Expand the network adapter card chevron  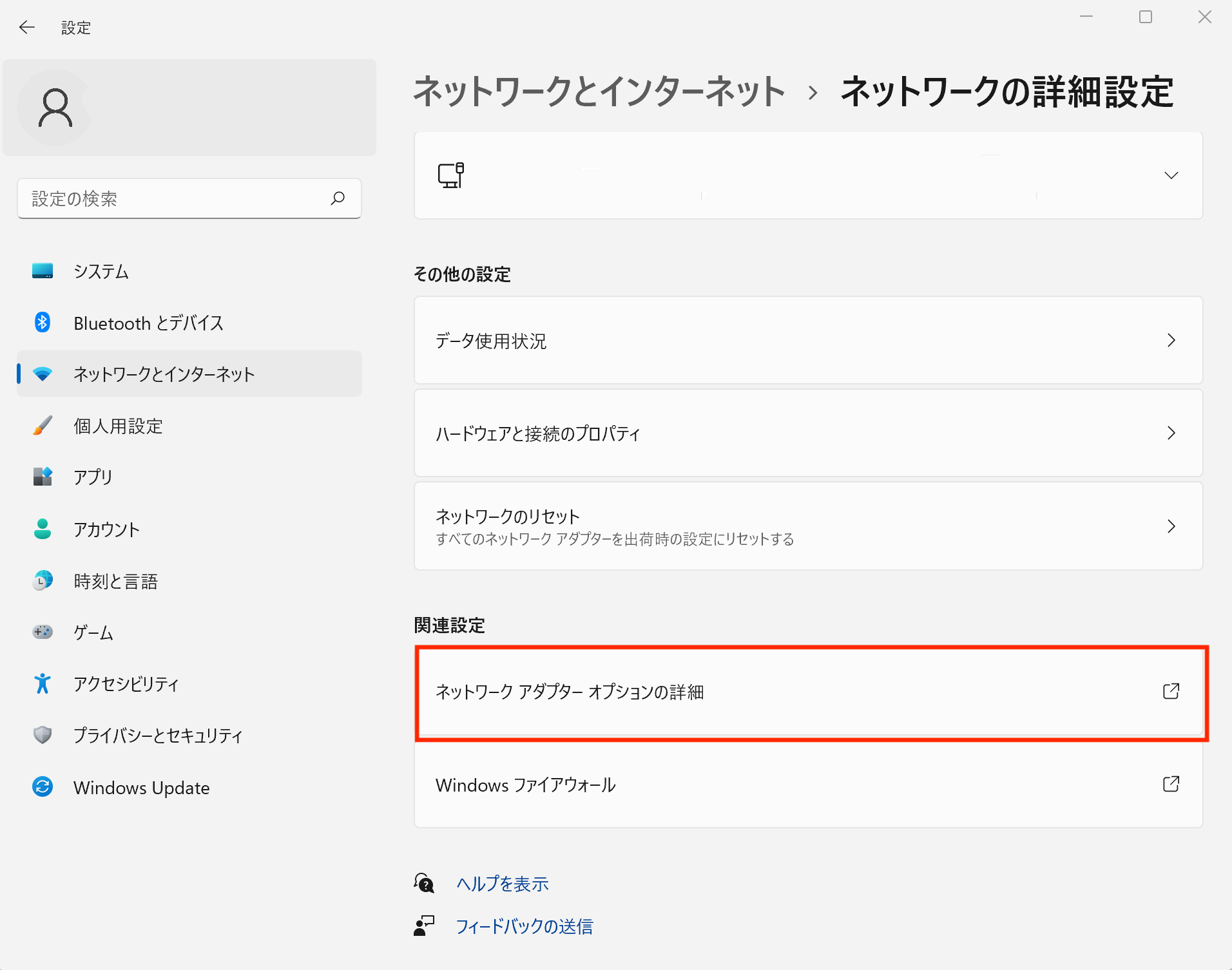[1171, 175]
